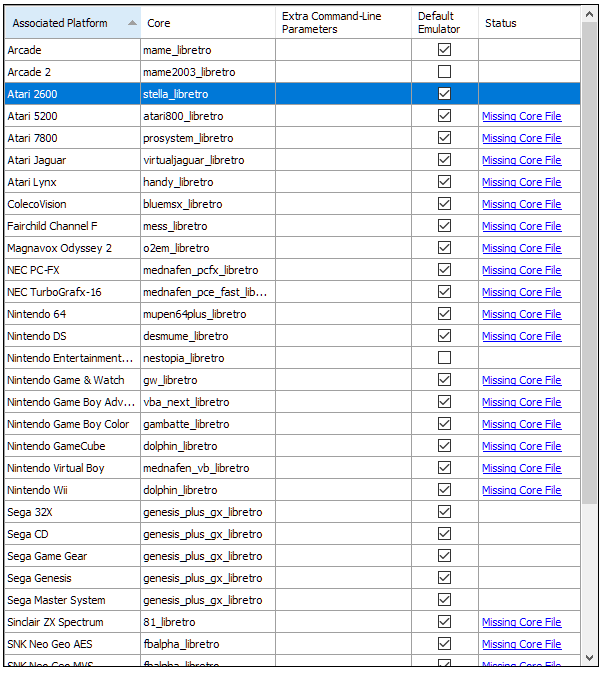Screen dimensions: 606x673
Task: Select the Sega Master System platform cell
Action: [73, 600]
